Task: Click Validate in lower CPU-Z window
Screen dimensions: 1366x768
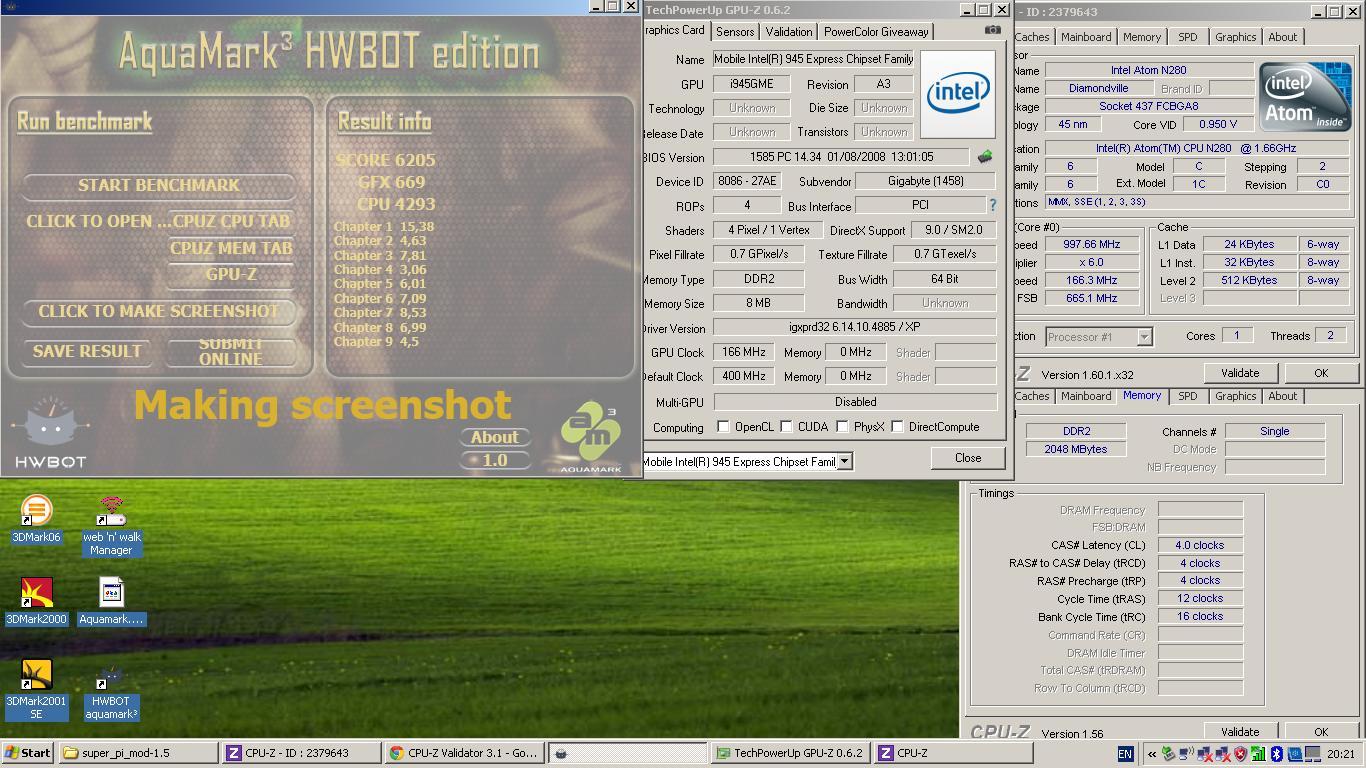Action: 1240,732
